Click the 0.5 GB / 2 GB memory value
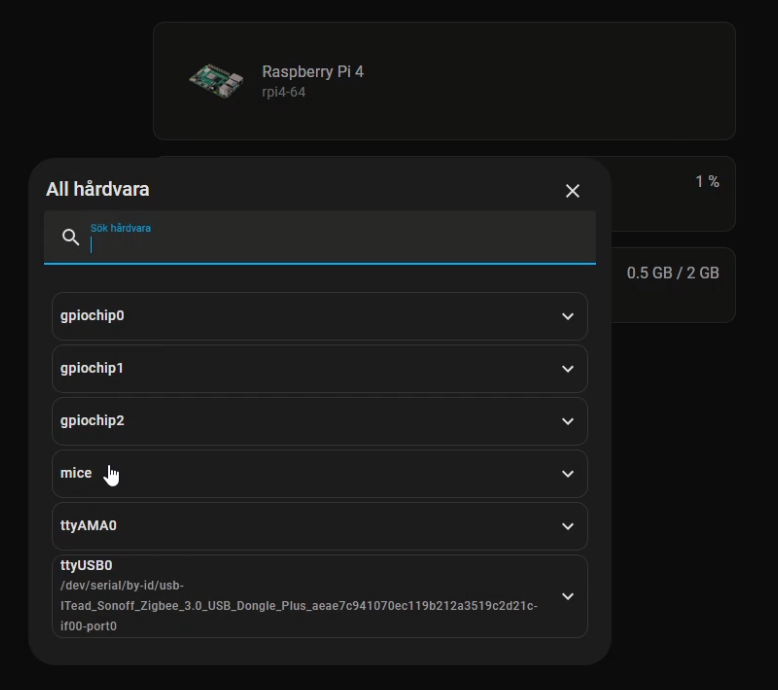 coord(672,273)
